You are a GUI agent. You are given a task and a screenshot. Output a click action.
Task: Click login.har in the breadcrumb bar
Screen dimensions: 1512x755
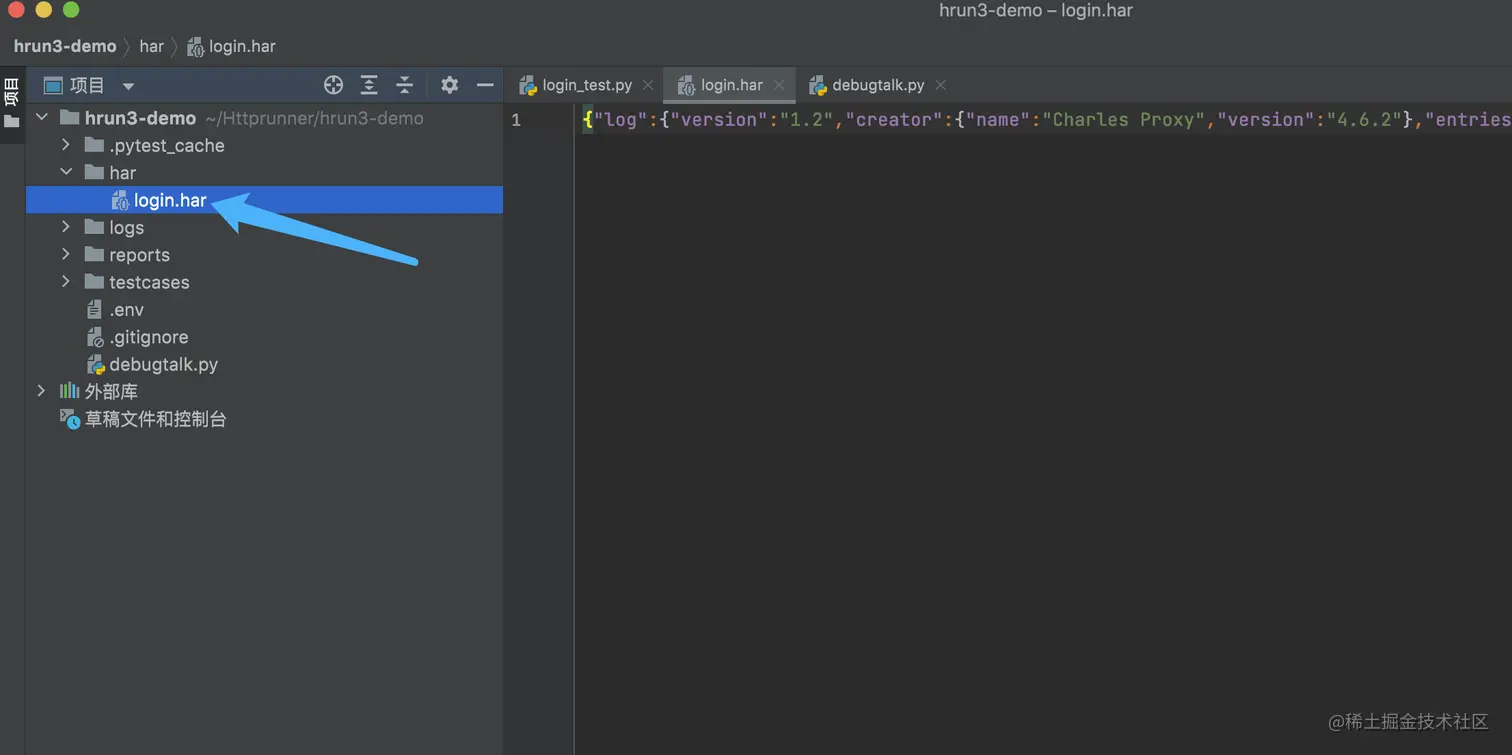232,46
